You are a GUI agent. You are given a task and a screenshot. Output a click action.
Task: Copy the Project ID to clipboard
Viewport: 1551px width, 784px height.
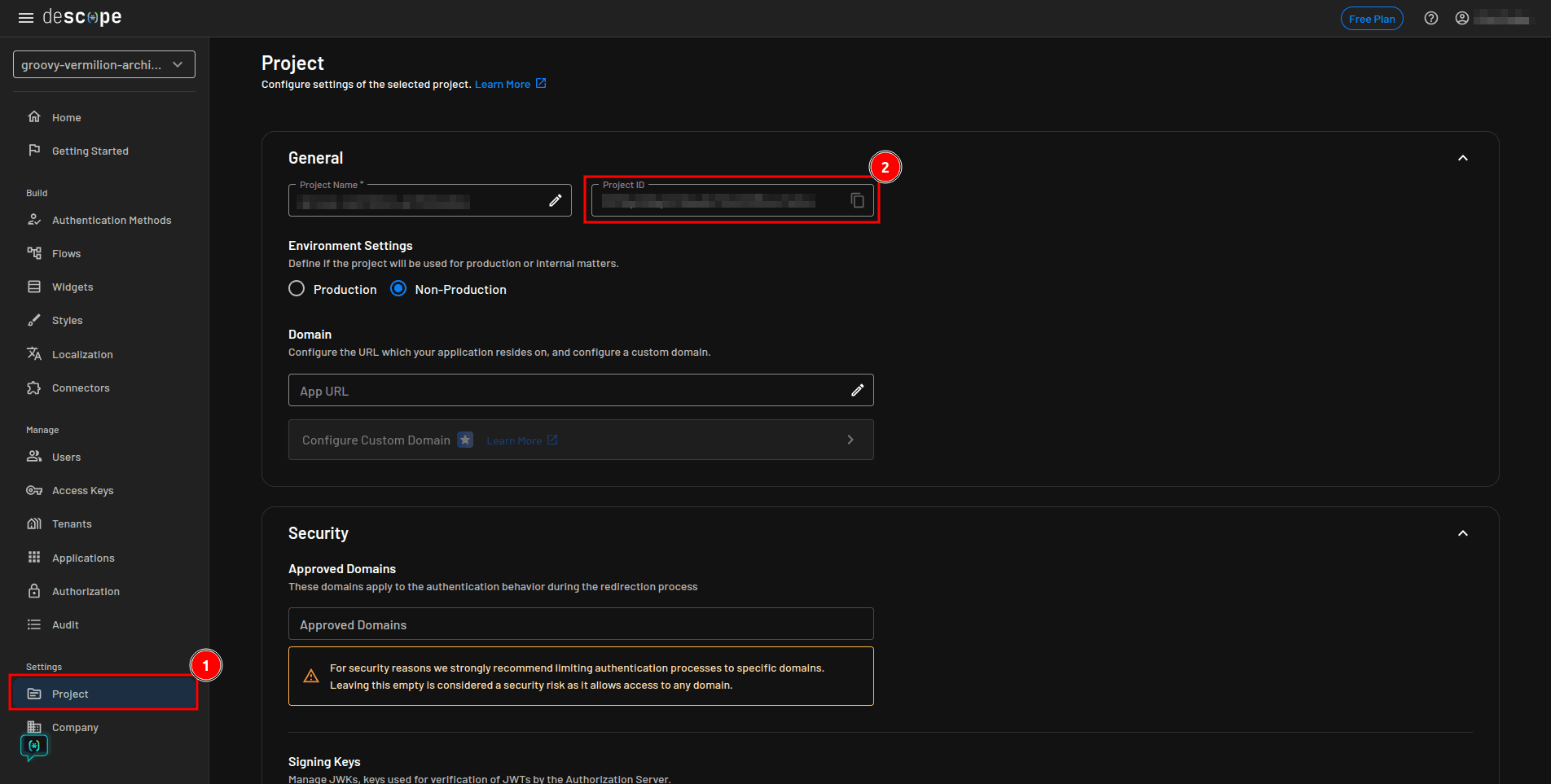[x=857, y=200]
